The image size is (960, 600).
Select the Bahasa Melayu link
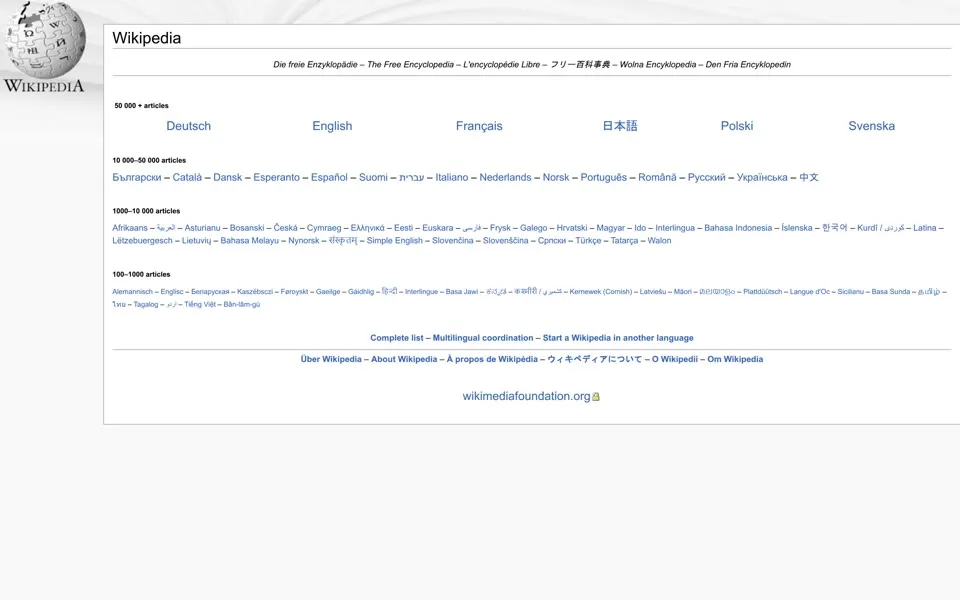pos(249,241)
